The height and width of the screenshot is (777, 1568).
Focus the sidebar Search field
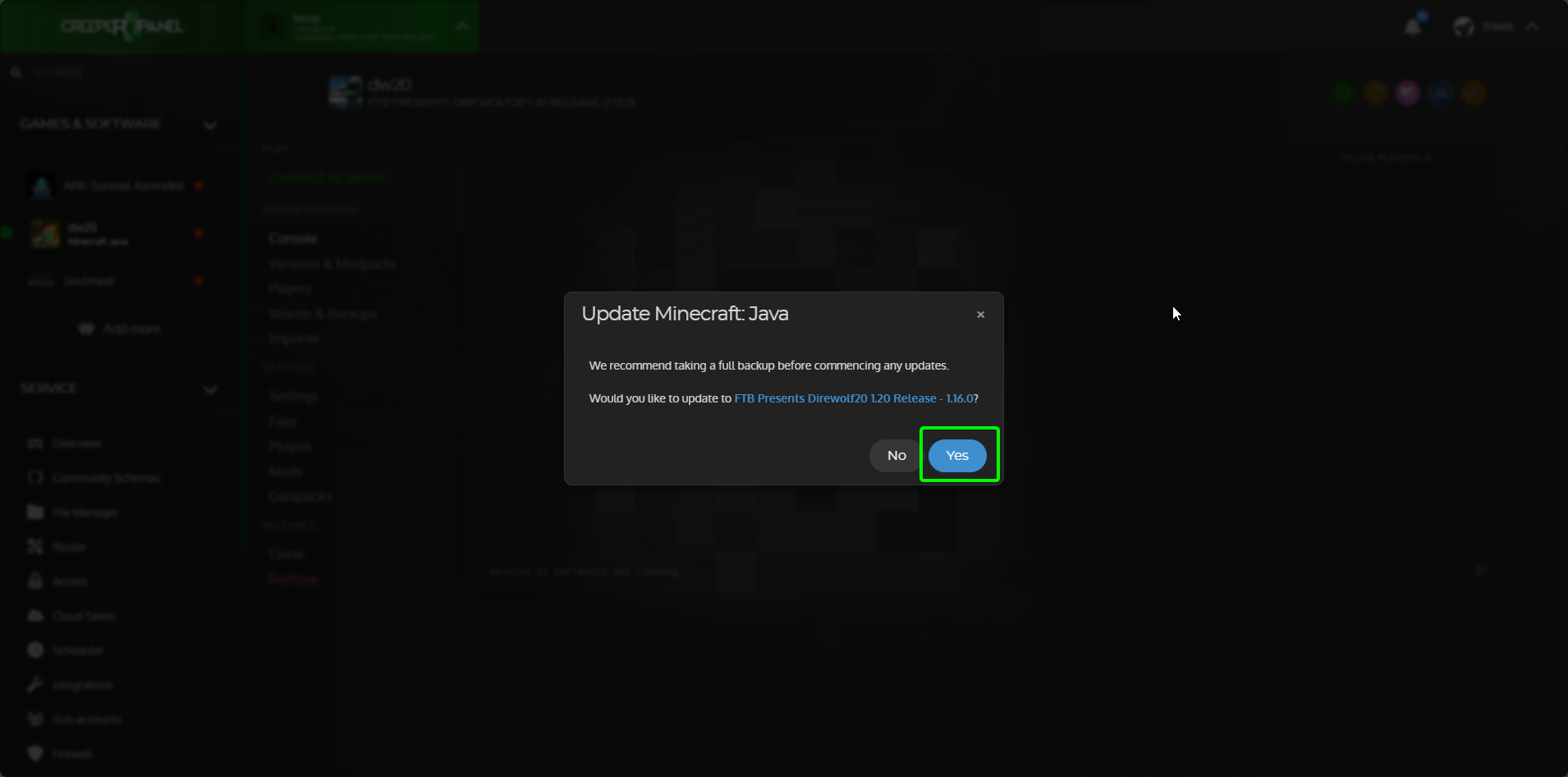click(x=115, y=72)
